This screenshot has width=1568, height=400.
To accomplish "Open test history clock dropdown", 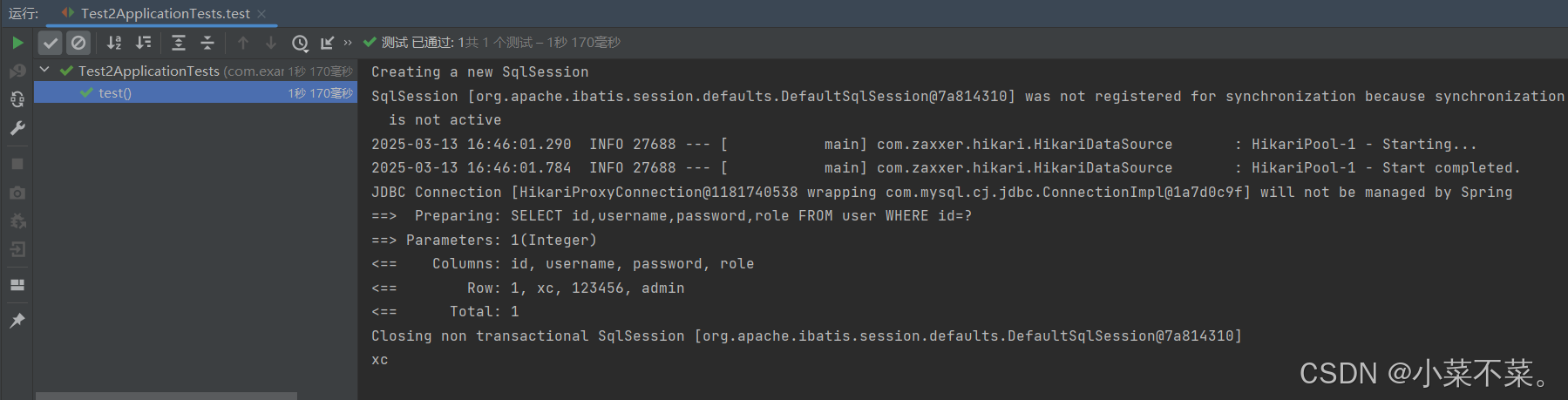I will [300, 43].
